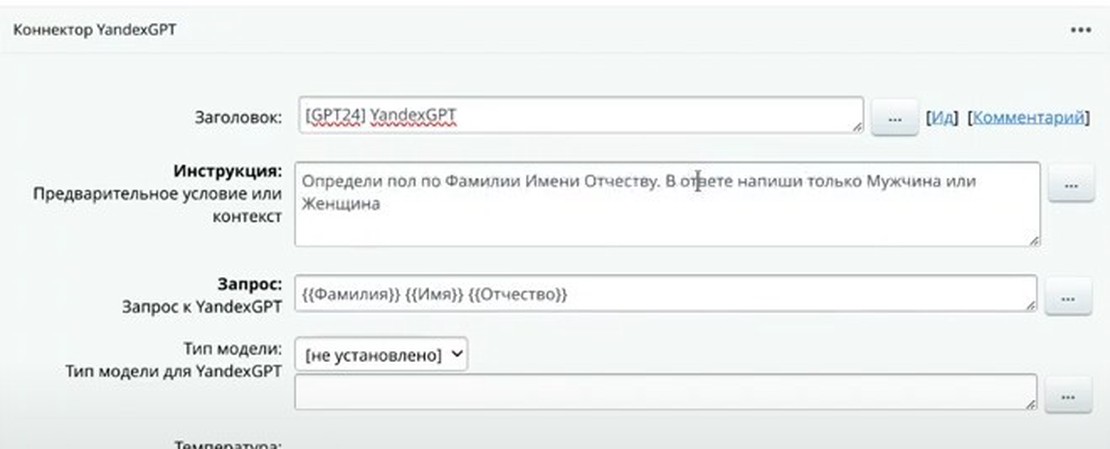Click the bold Запрос label

click(x=251, y=285)
